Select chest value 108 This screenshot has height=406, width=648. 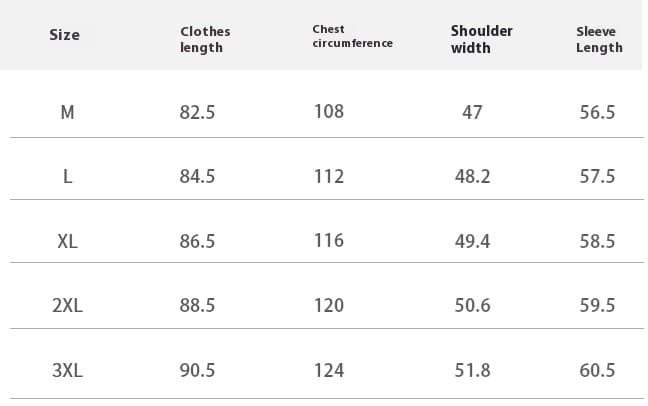329,112
